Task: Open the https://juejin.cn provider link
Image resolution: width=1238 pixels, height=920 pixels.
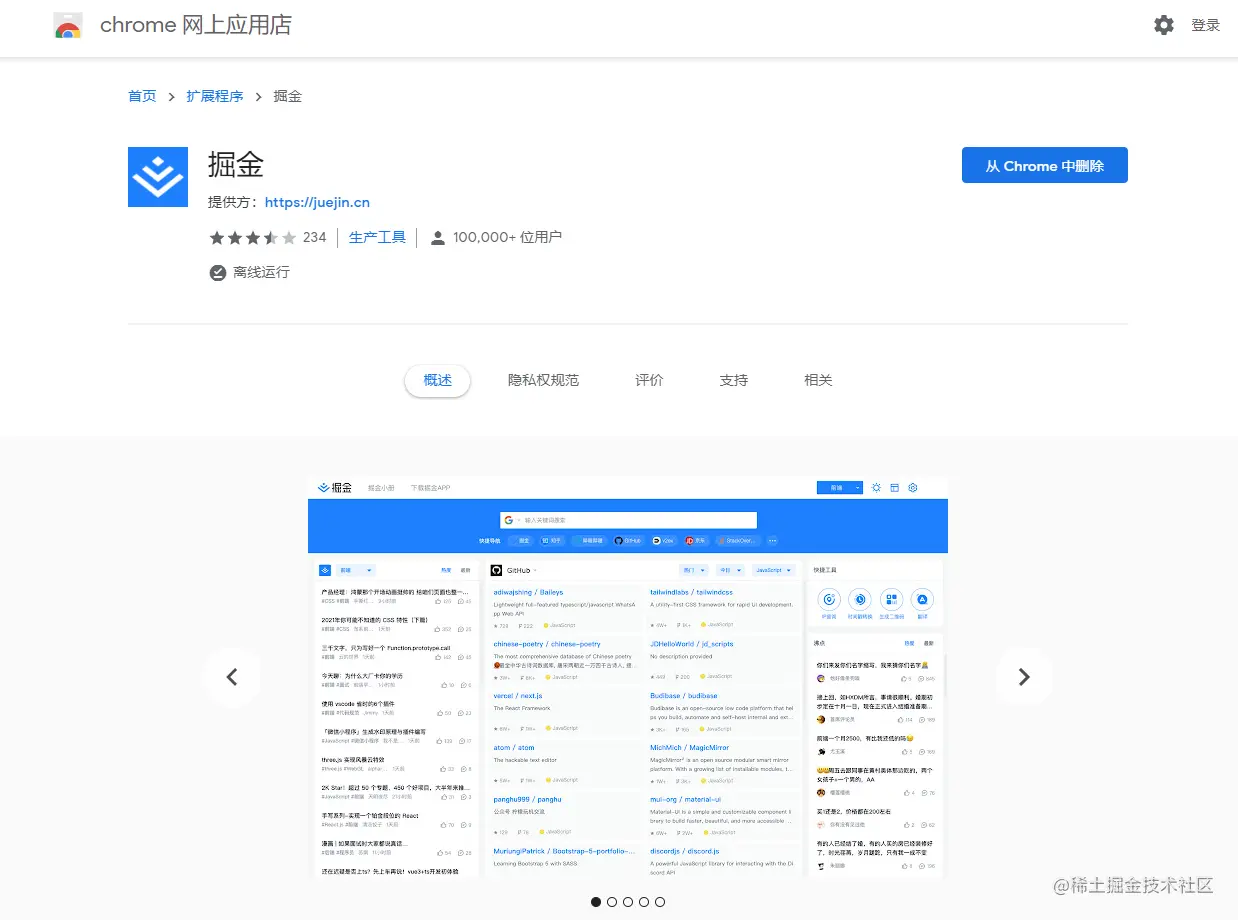Action: coord(317,202)
